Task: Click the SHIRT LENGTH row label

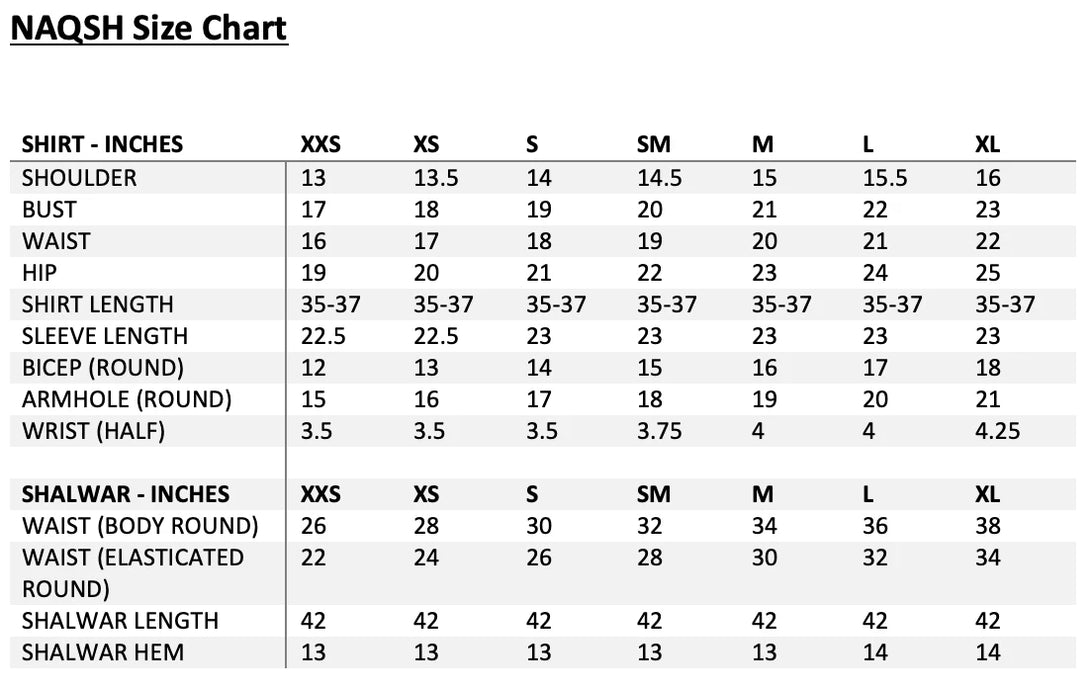Action: [x=97, y=305]
